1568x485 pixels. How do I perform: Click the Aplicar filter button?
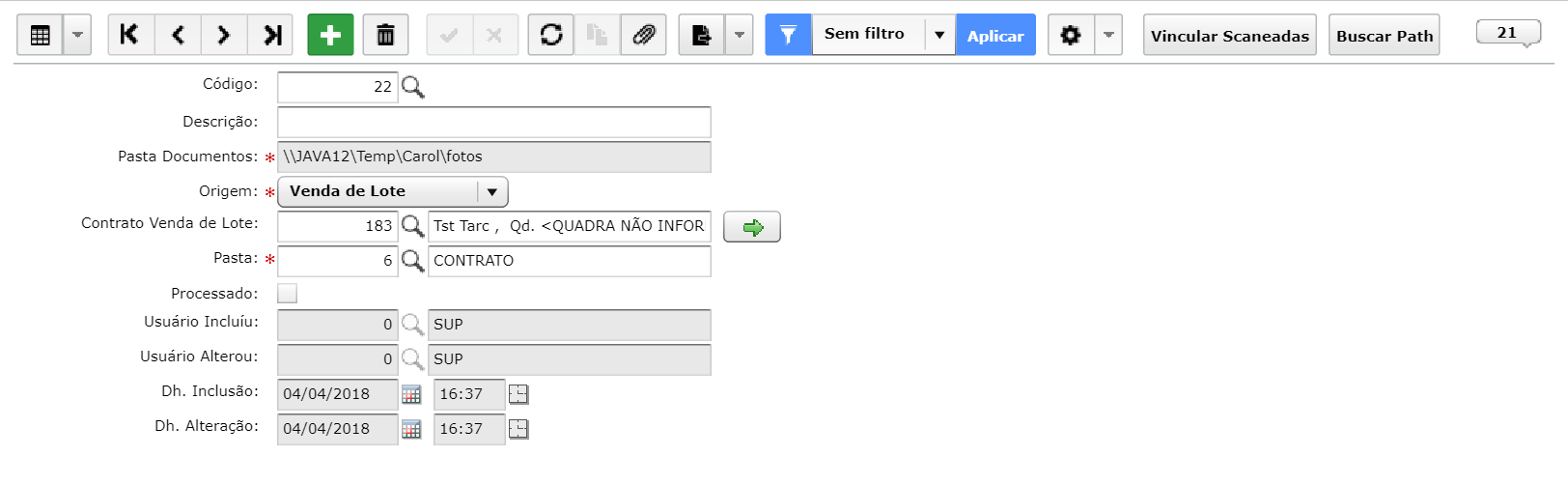[x=995, y=35]
